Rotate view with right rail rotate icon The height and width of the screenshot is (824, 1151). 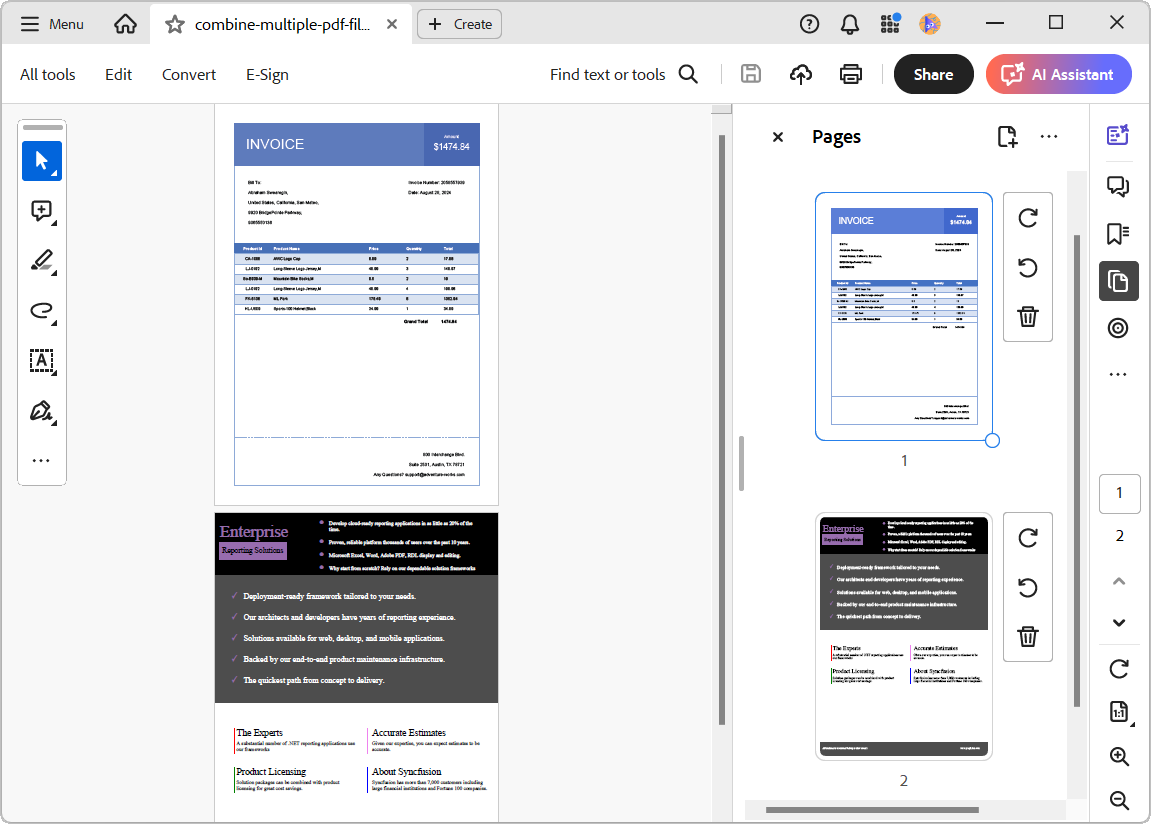(x=1119, y=668)
